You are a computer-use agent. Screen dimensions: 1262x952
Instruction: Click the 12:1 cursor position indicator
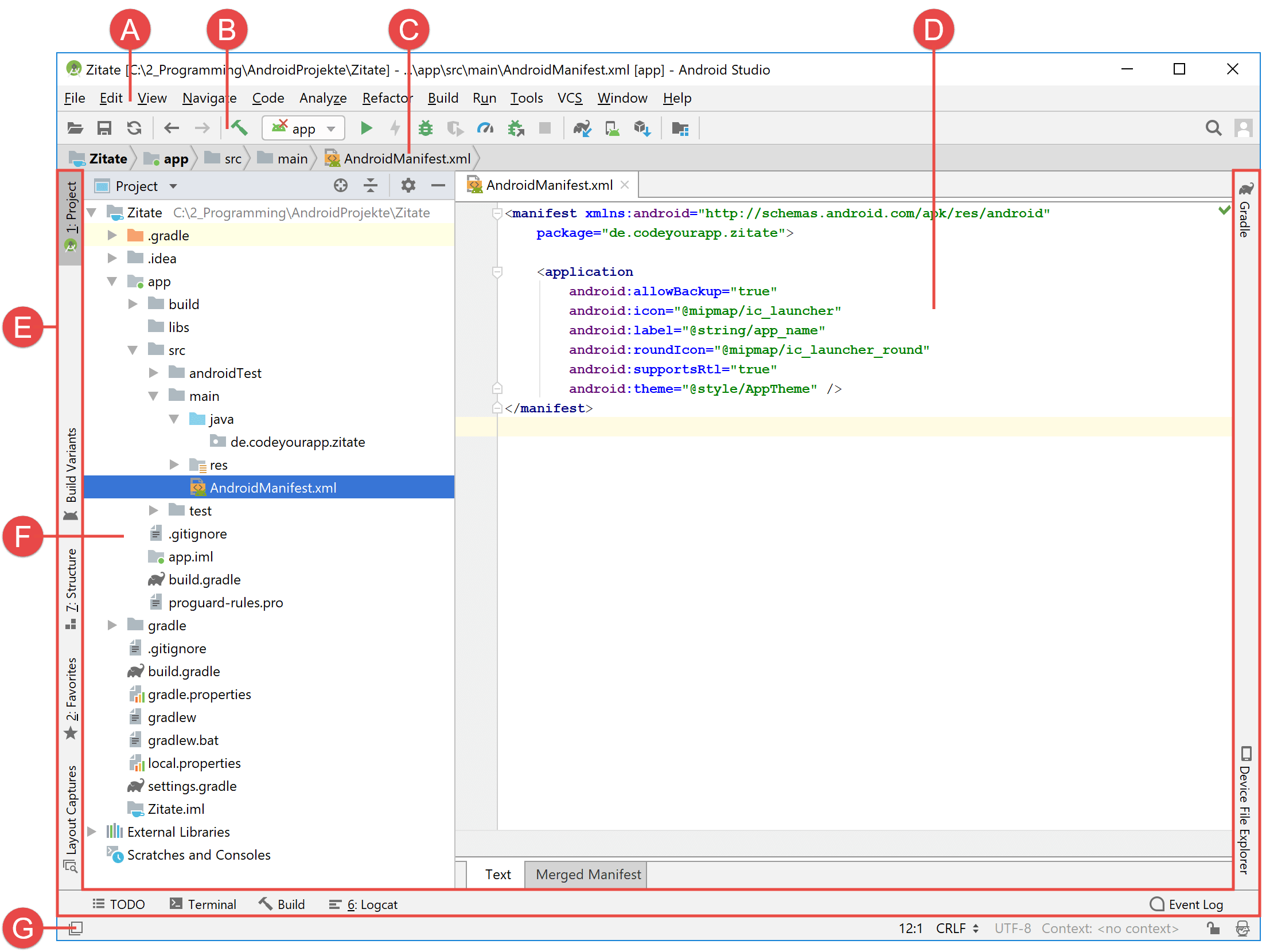(910, 928)
